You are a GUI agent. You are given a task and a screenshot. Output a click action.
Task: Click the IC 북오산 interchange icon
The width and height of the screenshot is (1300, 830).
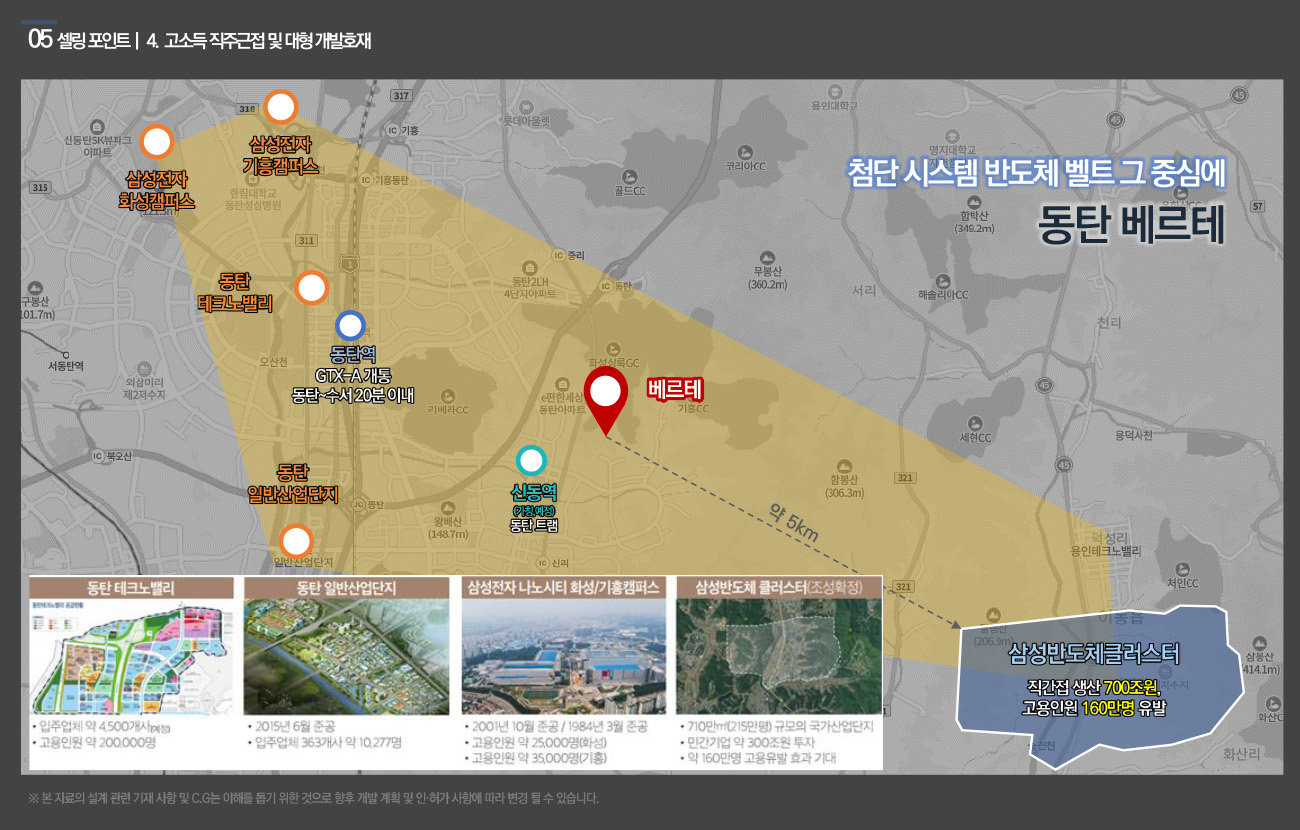97,456
